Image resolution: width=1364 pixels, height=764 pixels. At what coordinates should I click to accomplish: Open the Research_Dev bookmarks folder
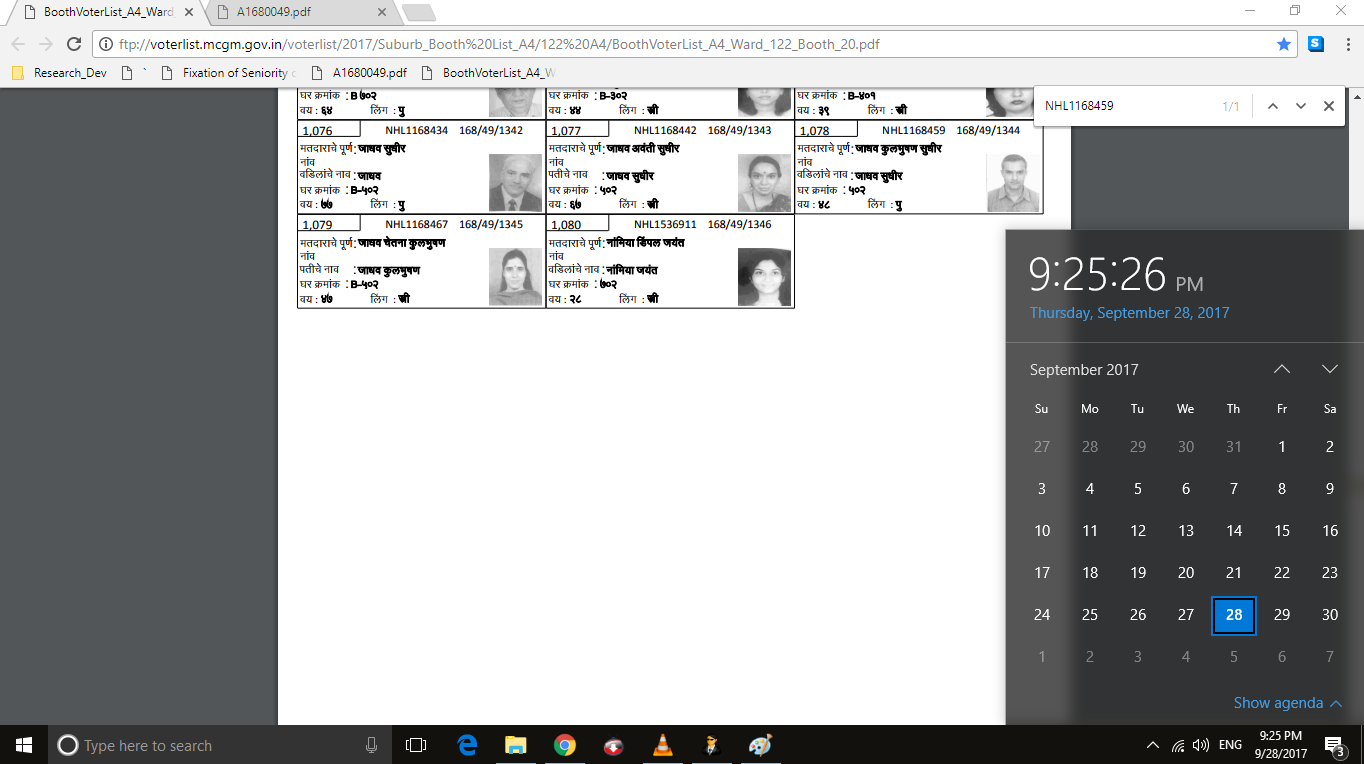coord(59,73)
